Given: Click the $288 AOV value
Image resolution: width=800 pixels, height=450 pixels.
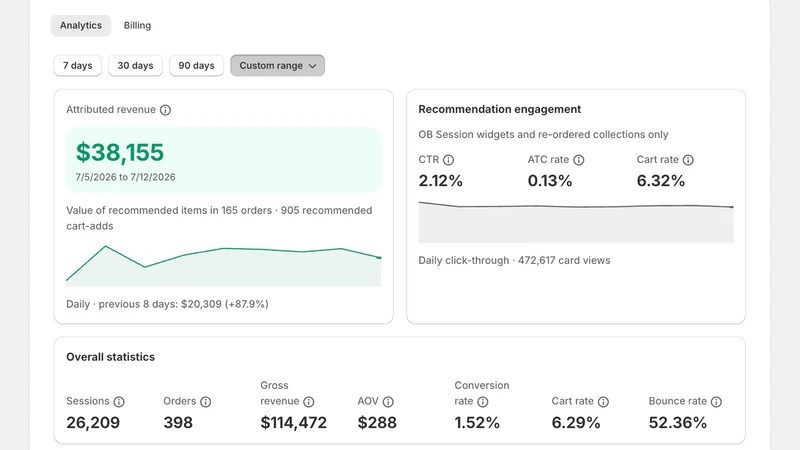Looking at the screenshot, I should pos(377,422).
